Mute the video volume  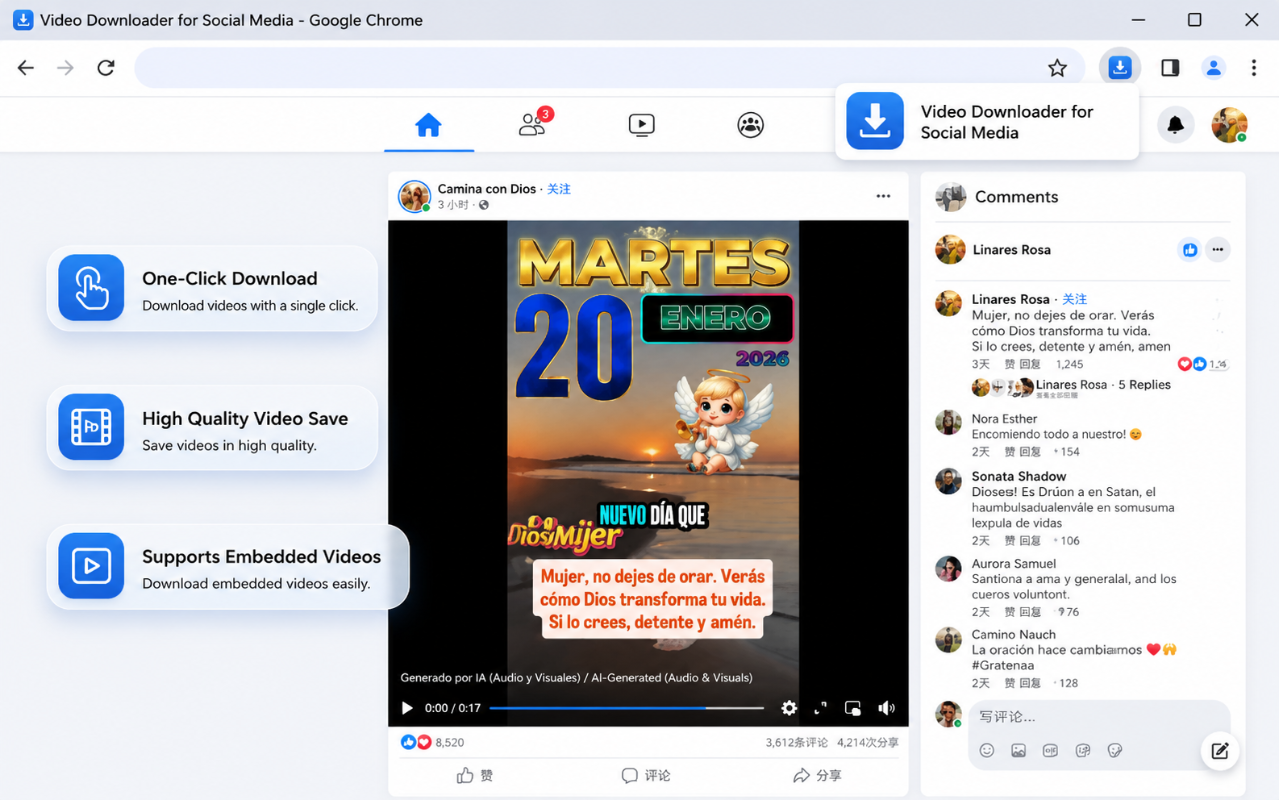(886, 708)
